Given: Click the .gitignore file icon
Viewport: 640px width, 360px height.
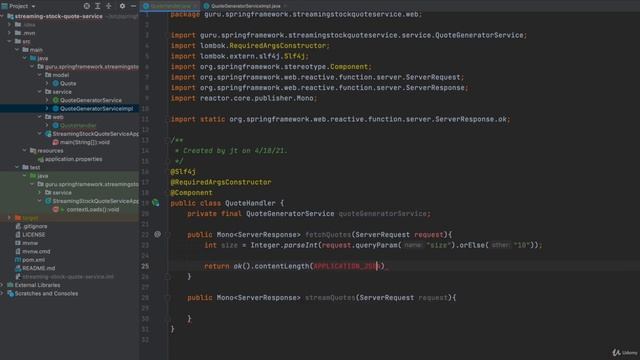Looking at the screenshot, I should click(18, 226).
